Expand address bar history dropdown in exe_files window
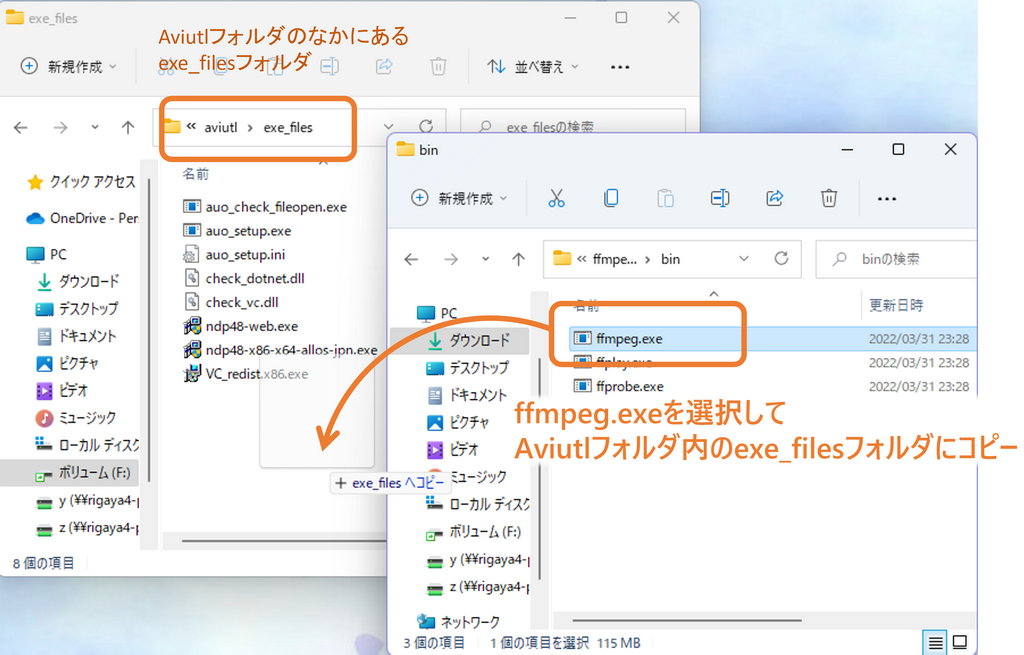The width and height of the screenshot is (1024, 655). click(x=389, y=127)
